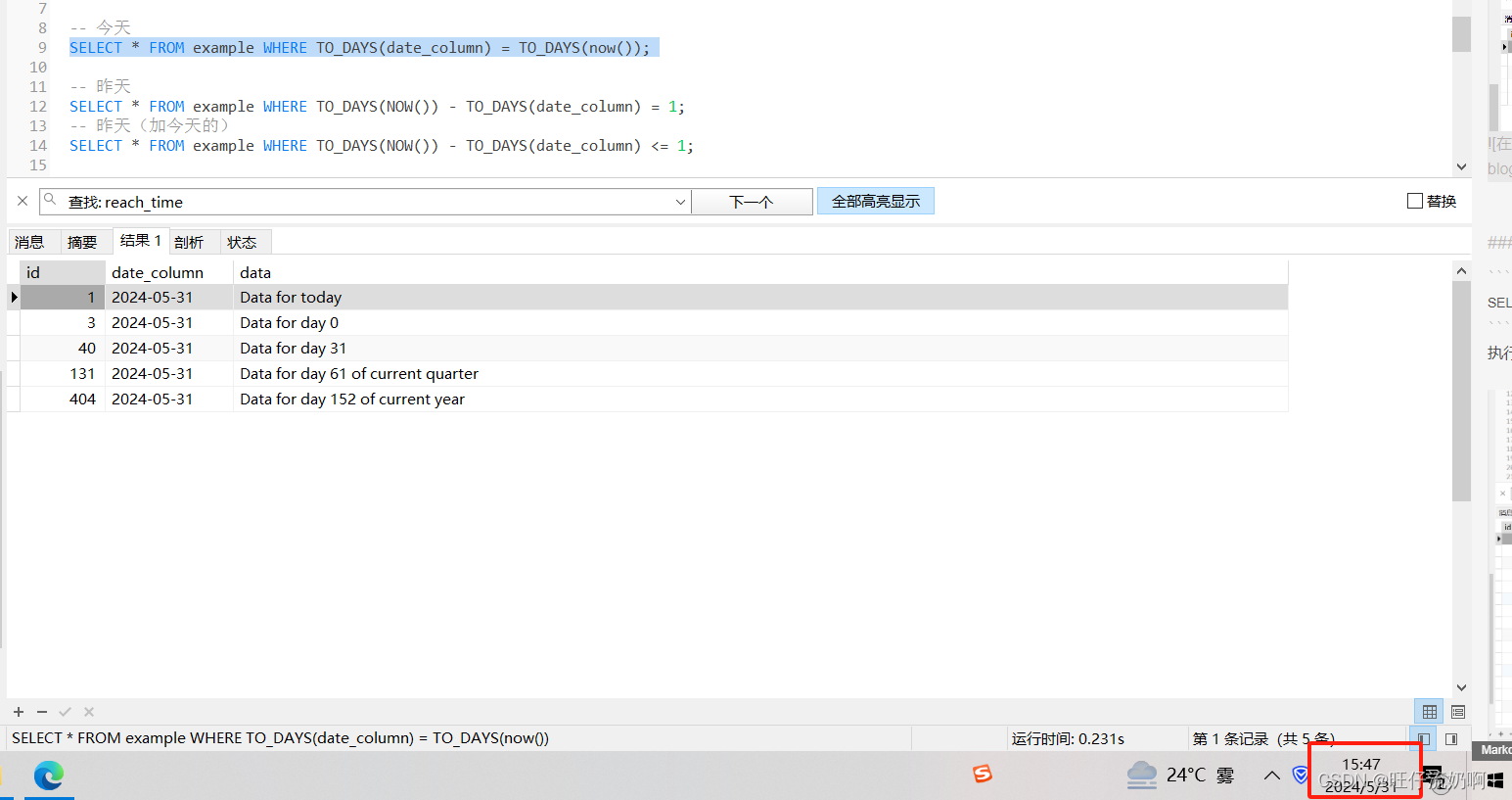This screenshot has height=800, width=1512.
Task: Switch to form view icon
Action: (x=1458, y=712)
